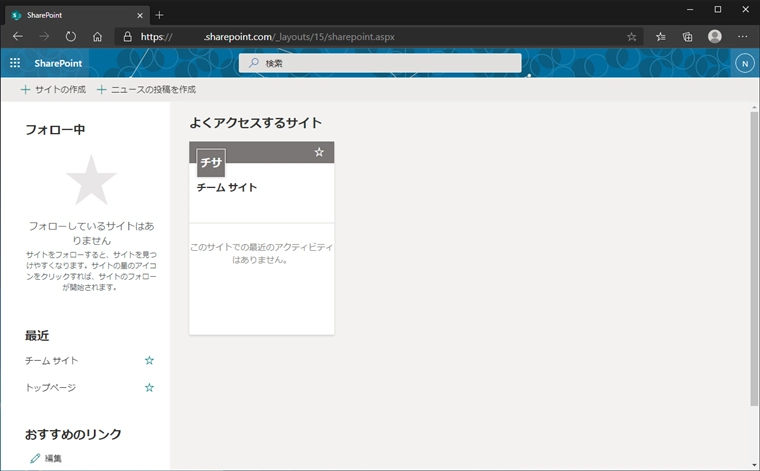Open チーム サイト in 最近 list
Screen dimensions: 760x471
point(51,361)
